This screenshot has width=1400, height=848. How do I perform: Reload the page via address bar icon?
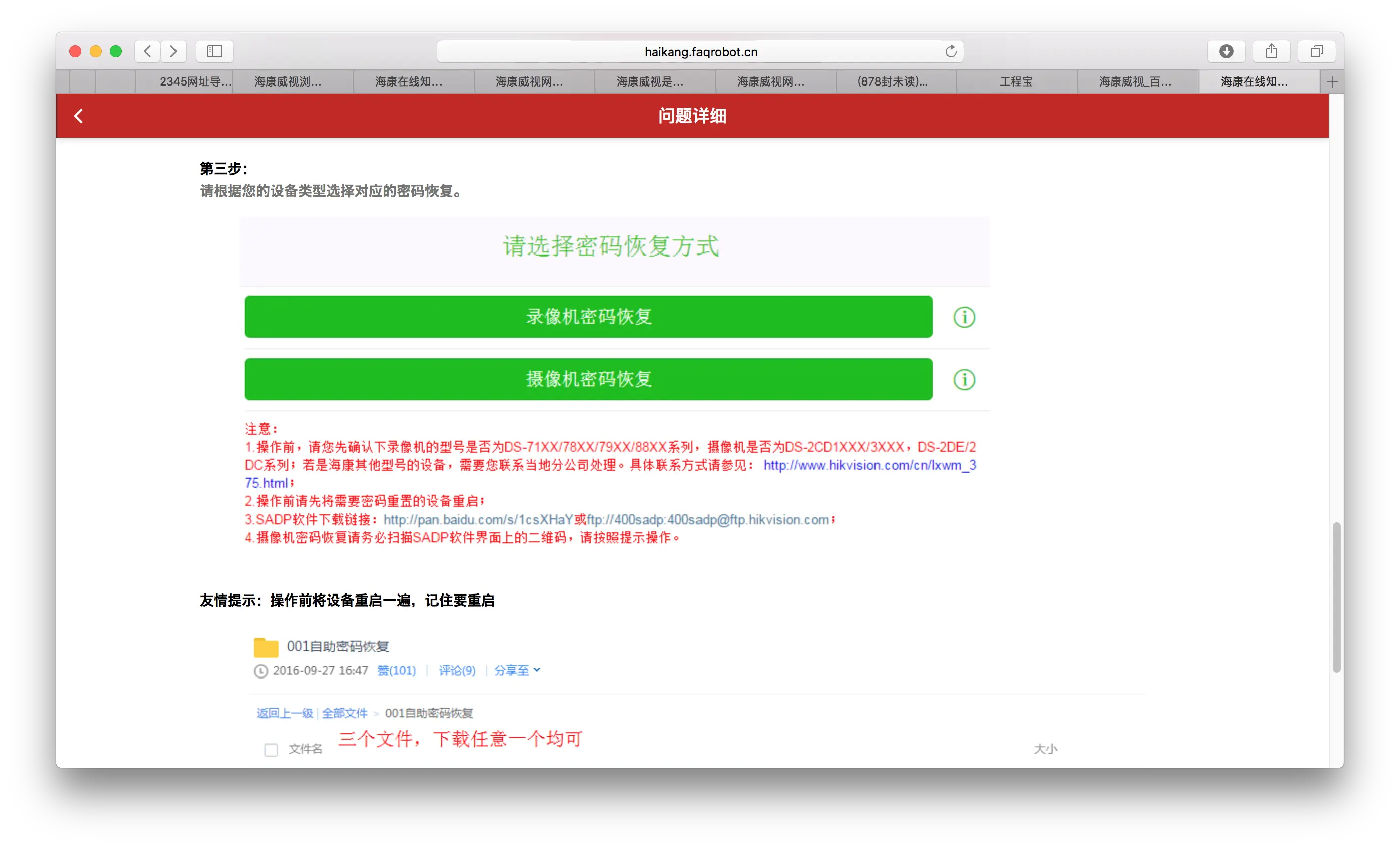[950, 52]
